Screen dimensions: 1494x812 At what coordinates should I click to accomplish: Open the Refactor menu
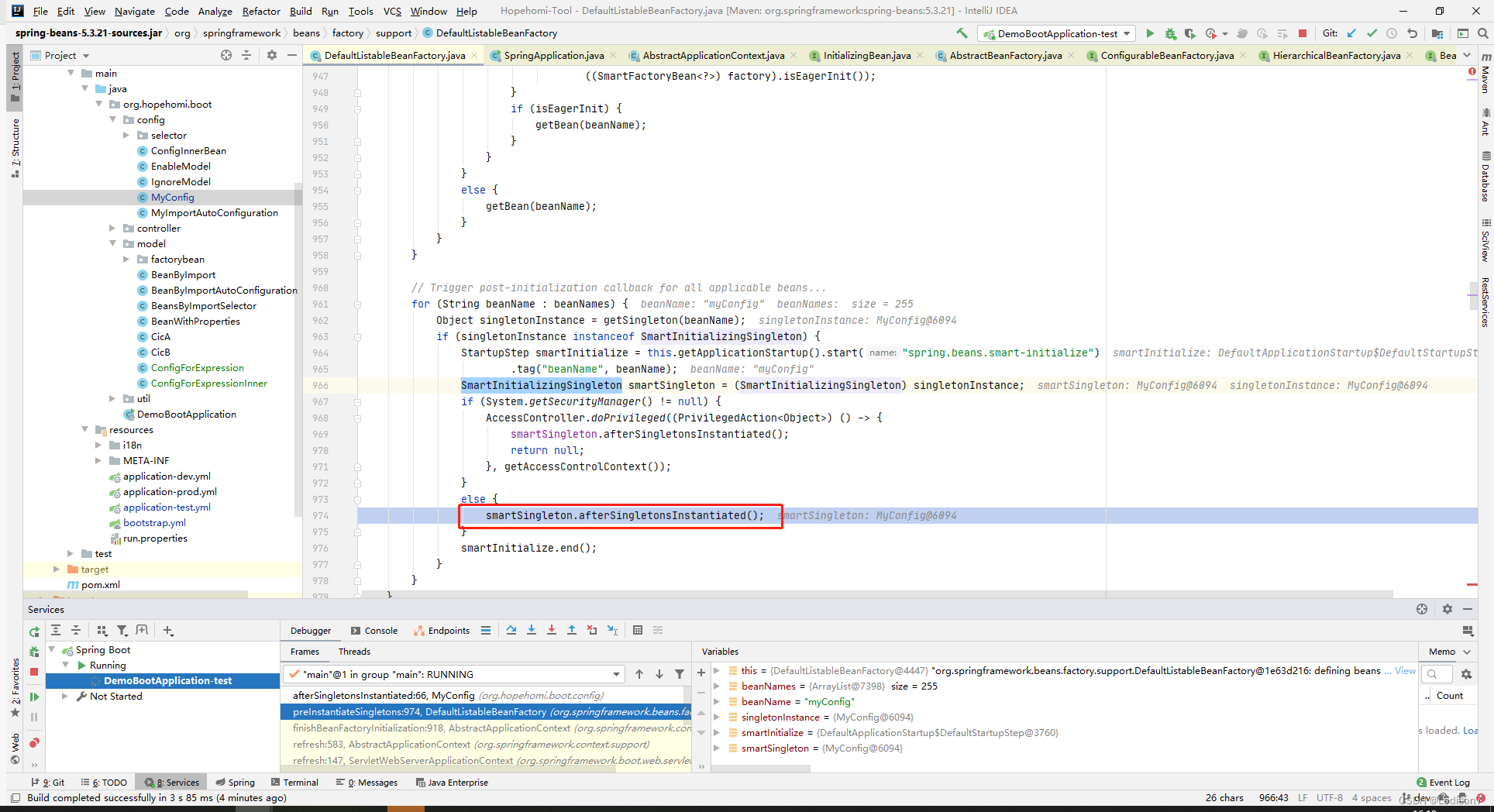pyautogui.click(x=261, y=11)
